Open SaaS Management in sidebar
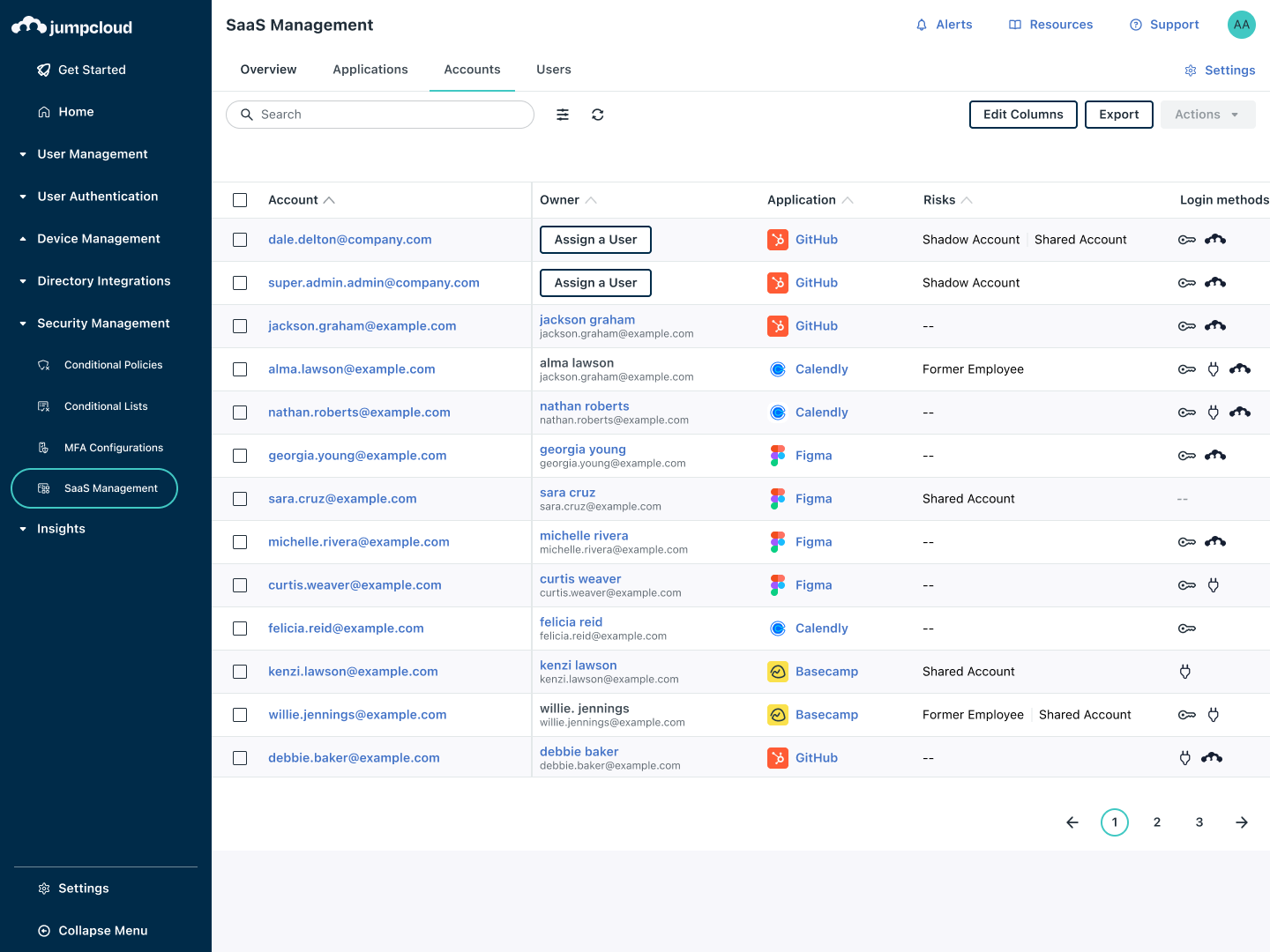Screen dimensions: 1270x952 94,488
